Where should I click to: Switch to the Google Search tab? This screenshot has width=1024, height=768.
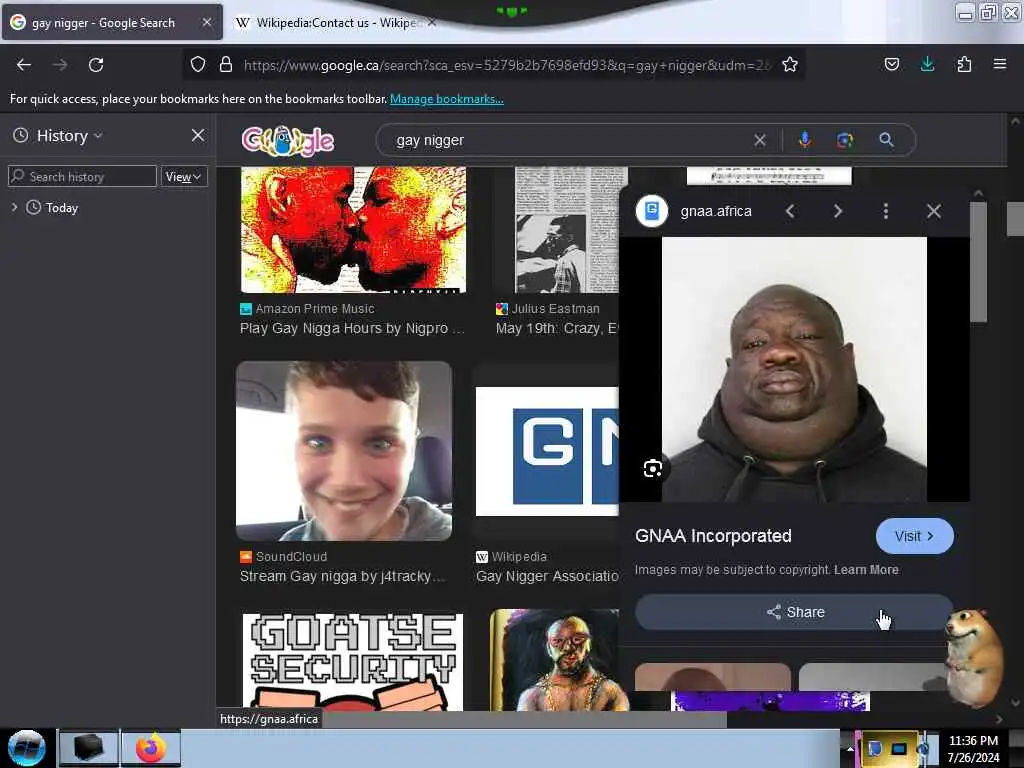[112, 22]
